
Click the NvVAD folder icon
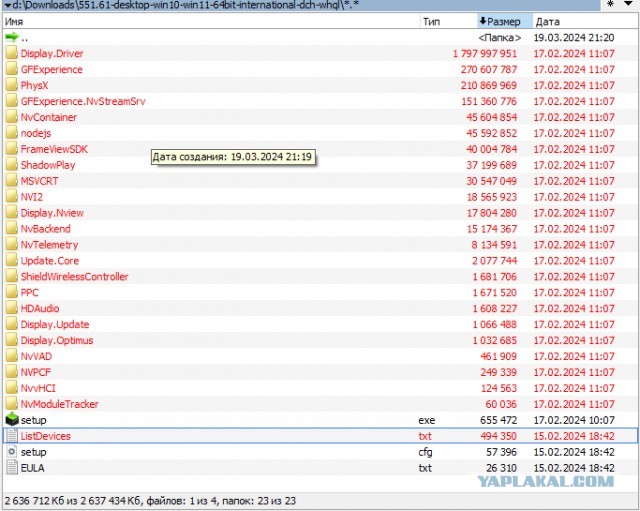[12, 355]
